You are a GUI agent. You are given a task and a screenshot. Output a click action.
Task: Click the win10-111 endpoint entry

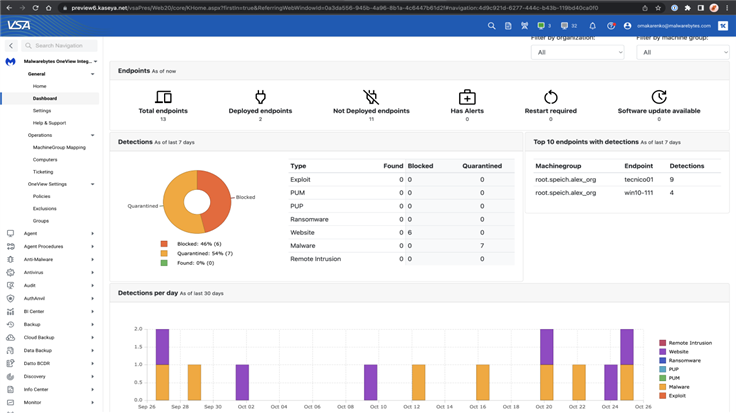tap(638, 192)
